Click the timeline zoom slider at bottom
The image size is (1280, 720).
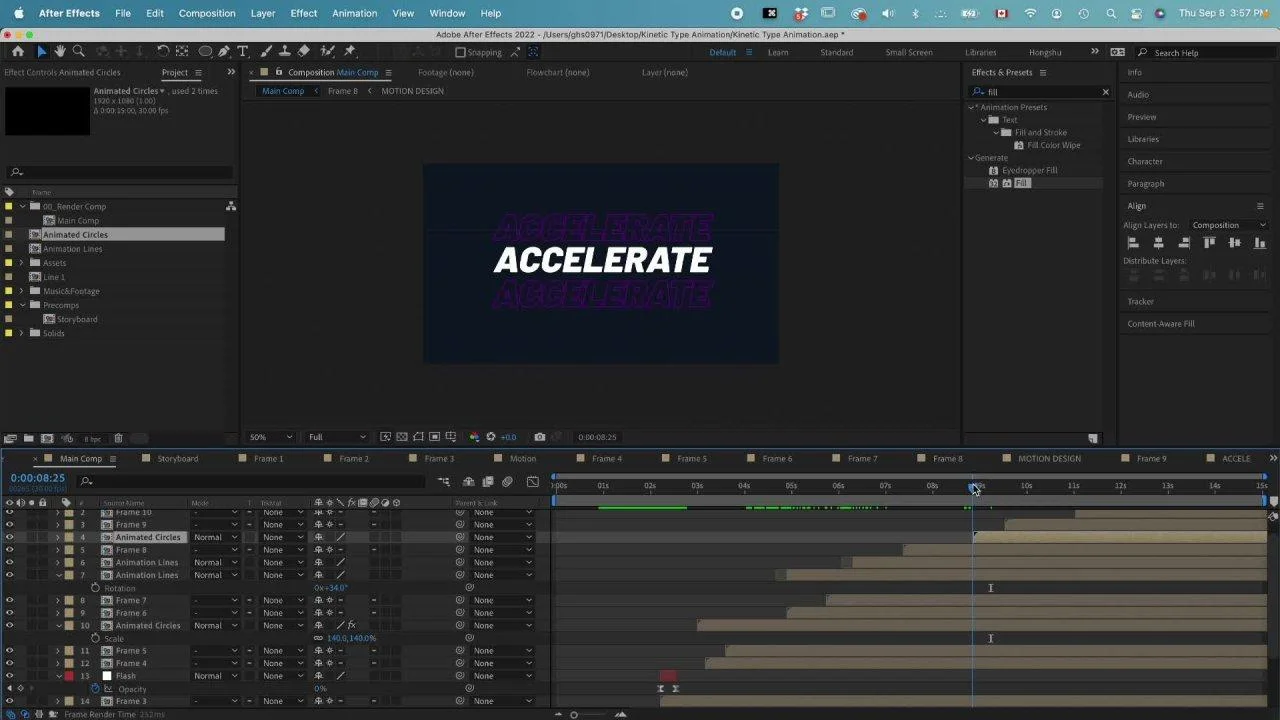(x=574, y=714)
